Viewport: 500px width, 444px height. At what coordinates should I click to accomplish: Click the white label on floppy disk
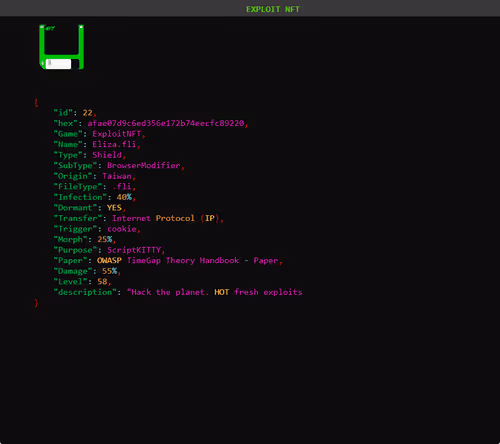[58, 64]
